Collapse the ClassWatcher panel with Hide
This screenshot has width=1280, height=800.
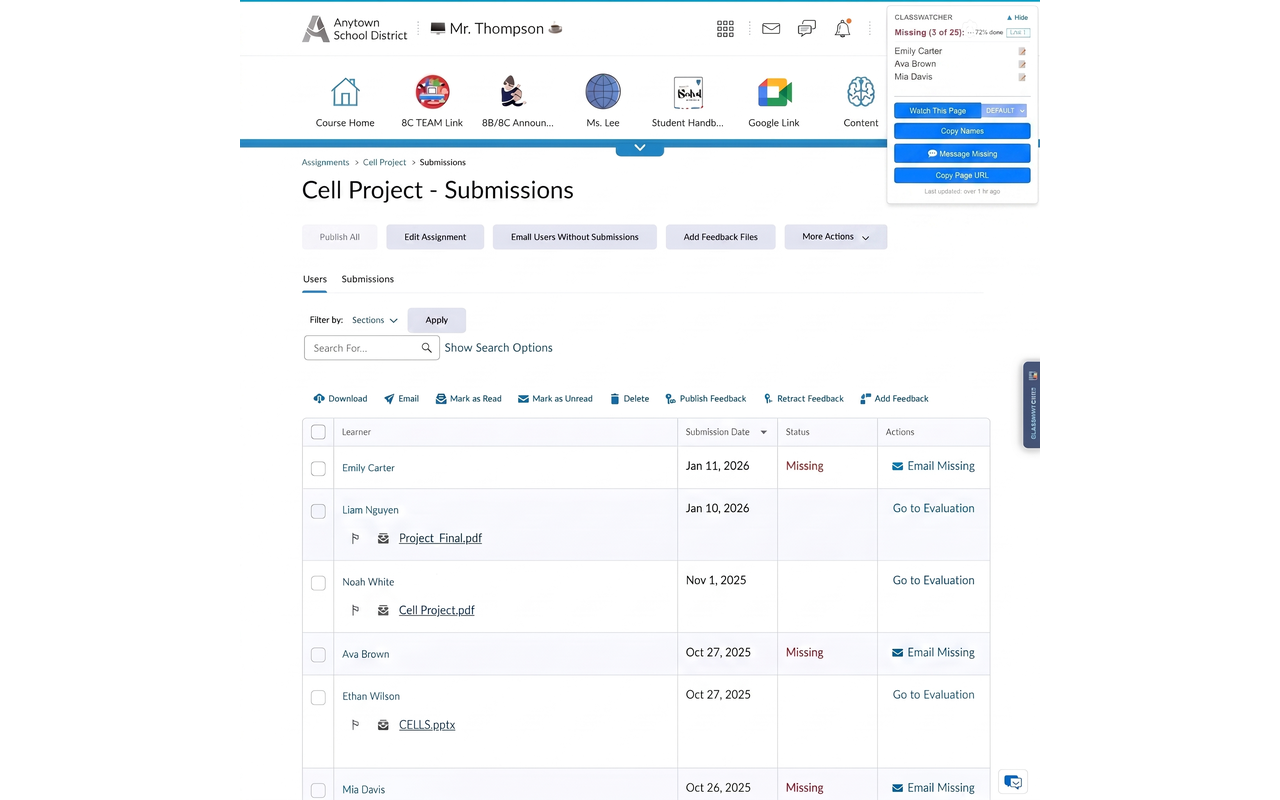pos(1017,18)
